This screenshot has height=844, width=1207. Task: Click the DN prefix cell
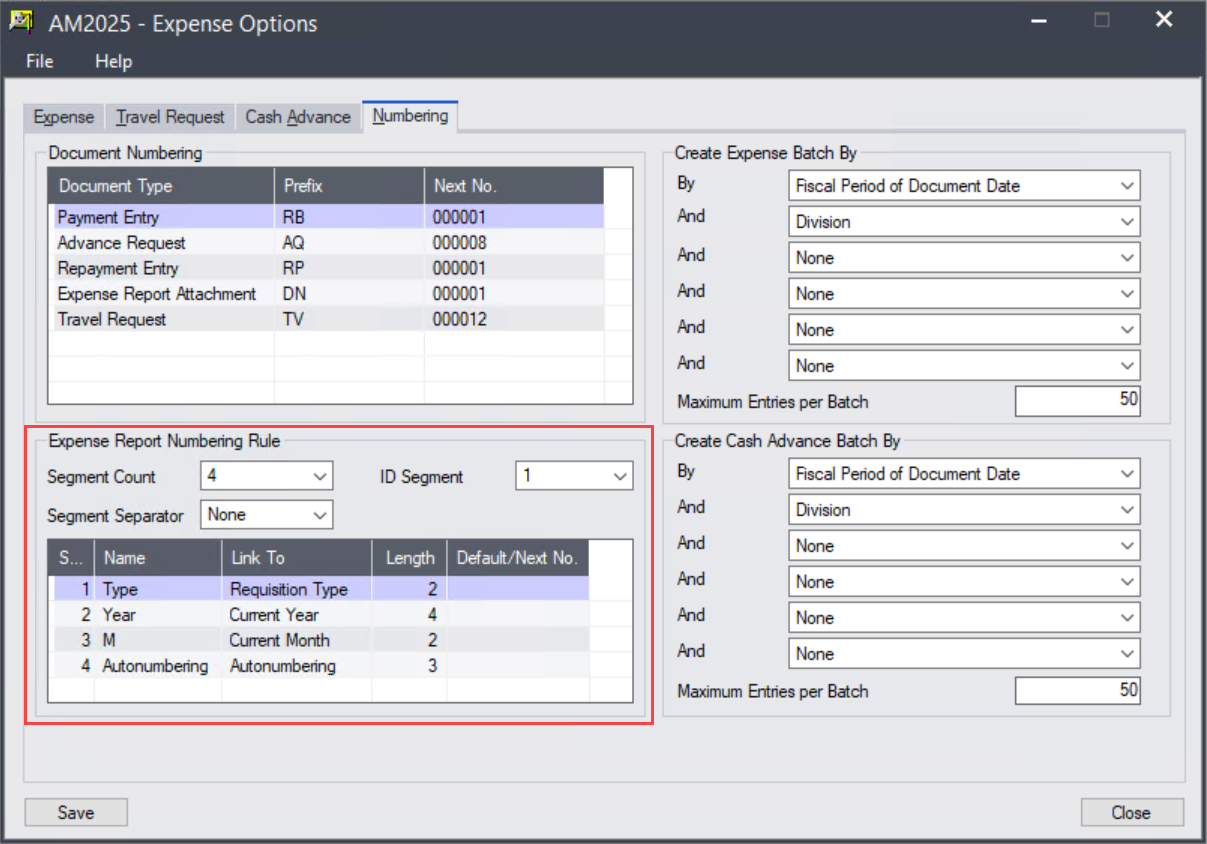tap(349, 294)
